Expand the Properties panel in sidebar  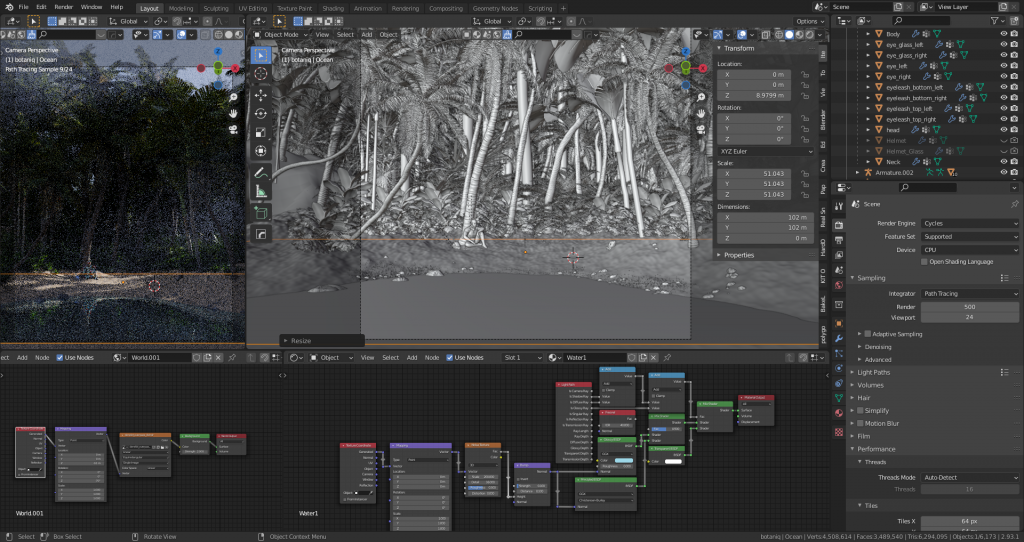738,255
